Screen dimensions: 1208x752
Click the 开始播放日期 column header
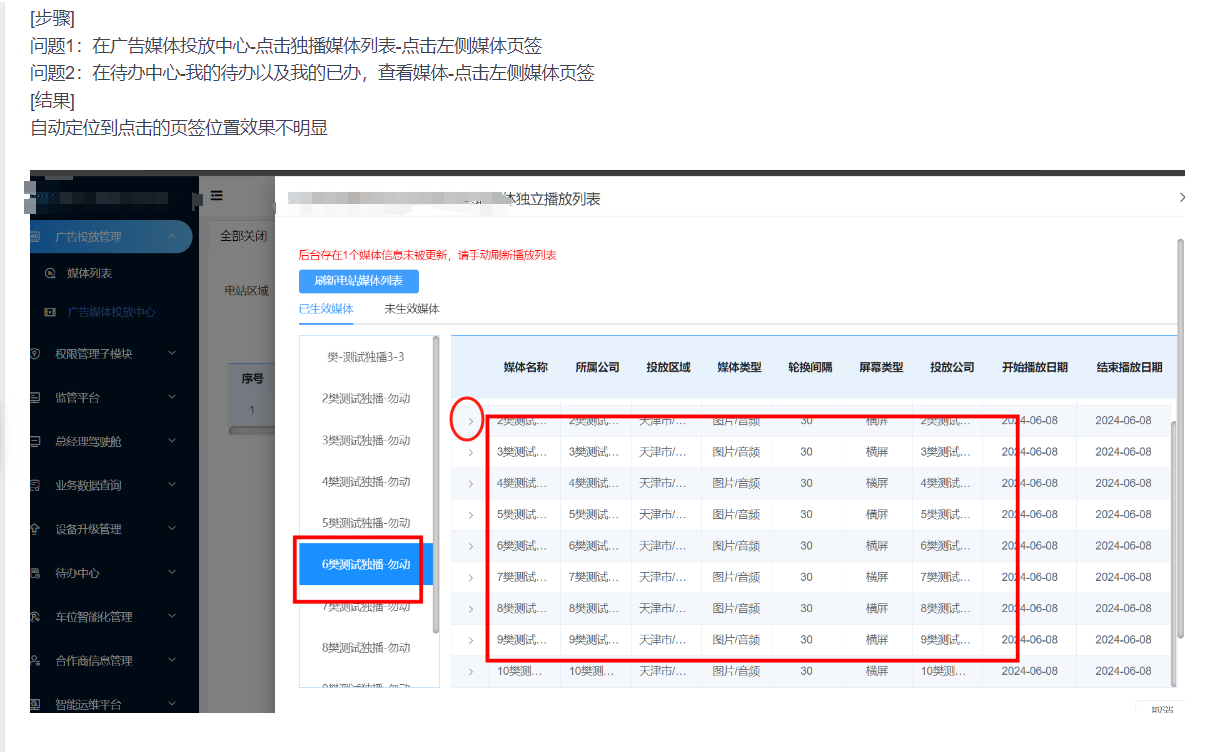1035,367
